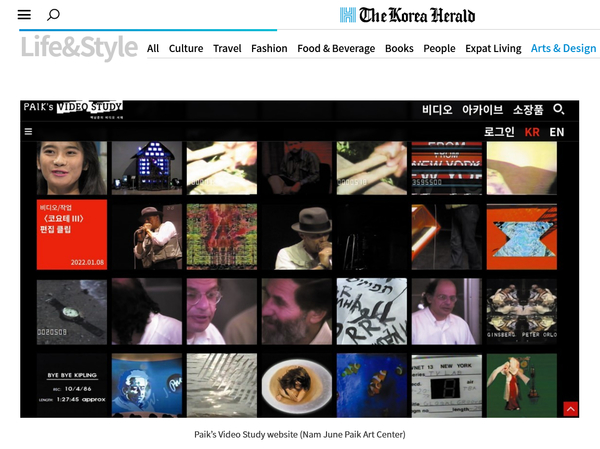The image size is (600, 449).
Task: Open the Books section
Action: [399, 48]
